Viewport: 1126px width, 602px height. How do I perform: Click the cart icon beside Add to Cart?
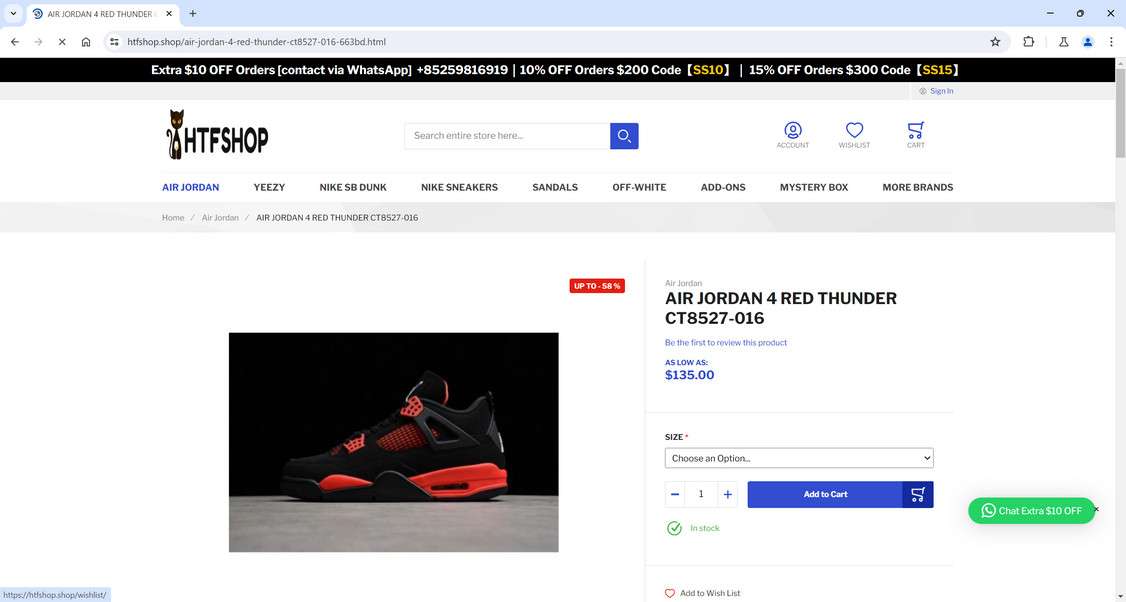(x=918, y=494)
